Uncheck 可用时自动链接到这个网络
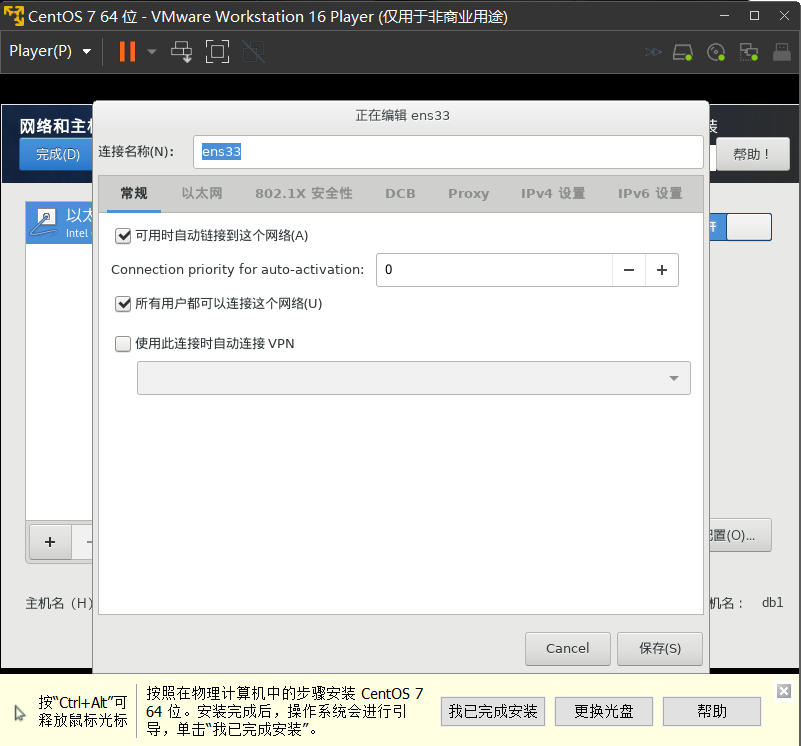Image resolution: width=801 pixels, height=746 pixels. (x=123, y=236)
